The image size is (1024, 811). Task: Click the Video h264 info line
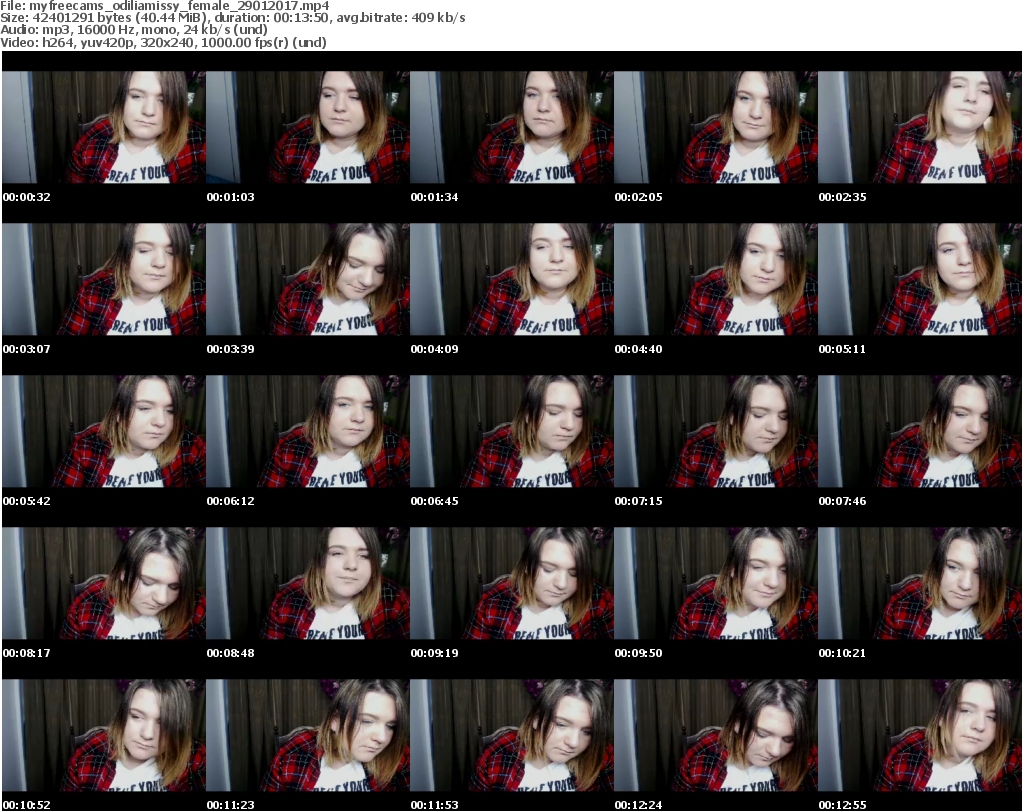(x=163, y=42)
